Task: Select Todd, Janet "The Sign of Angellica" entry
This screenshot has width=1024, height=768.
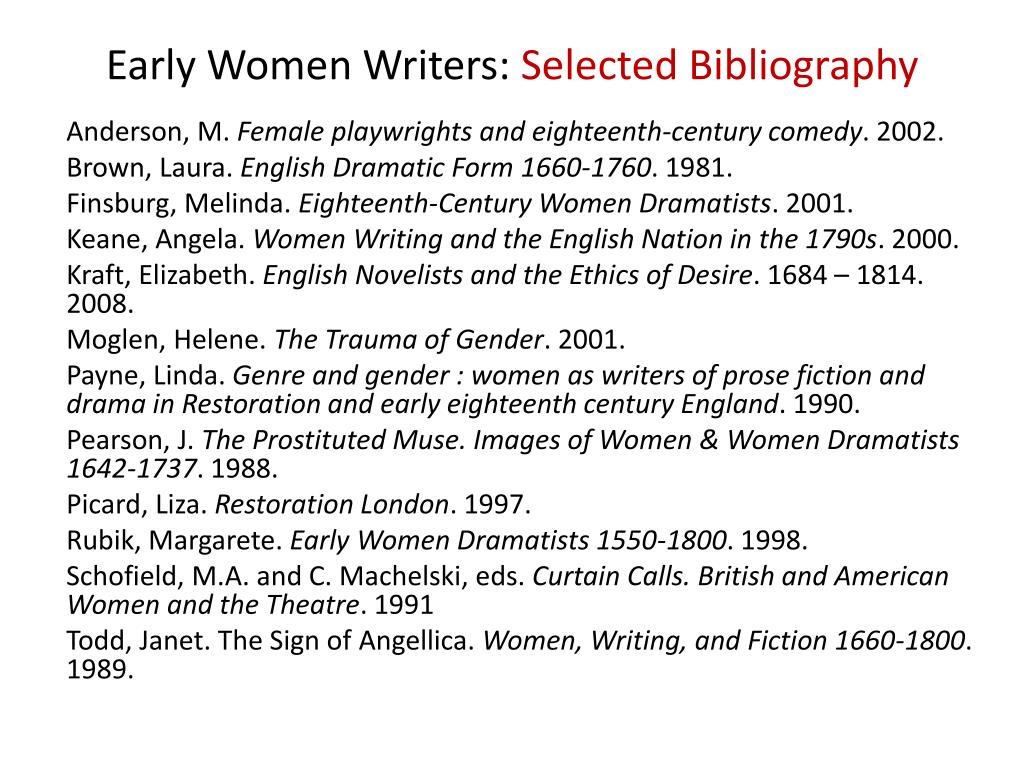Action: click(519, 654)
